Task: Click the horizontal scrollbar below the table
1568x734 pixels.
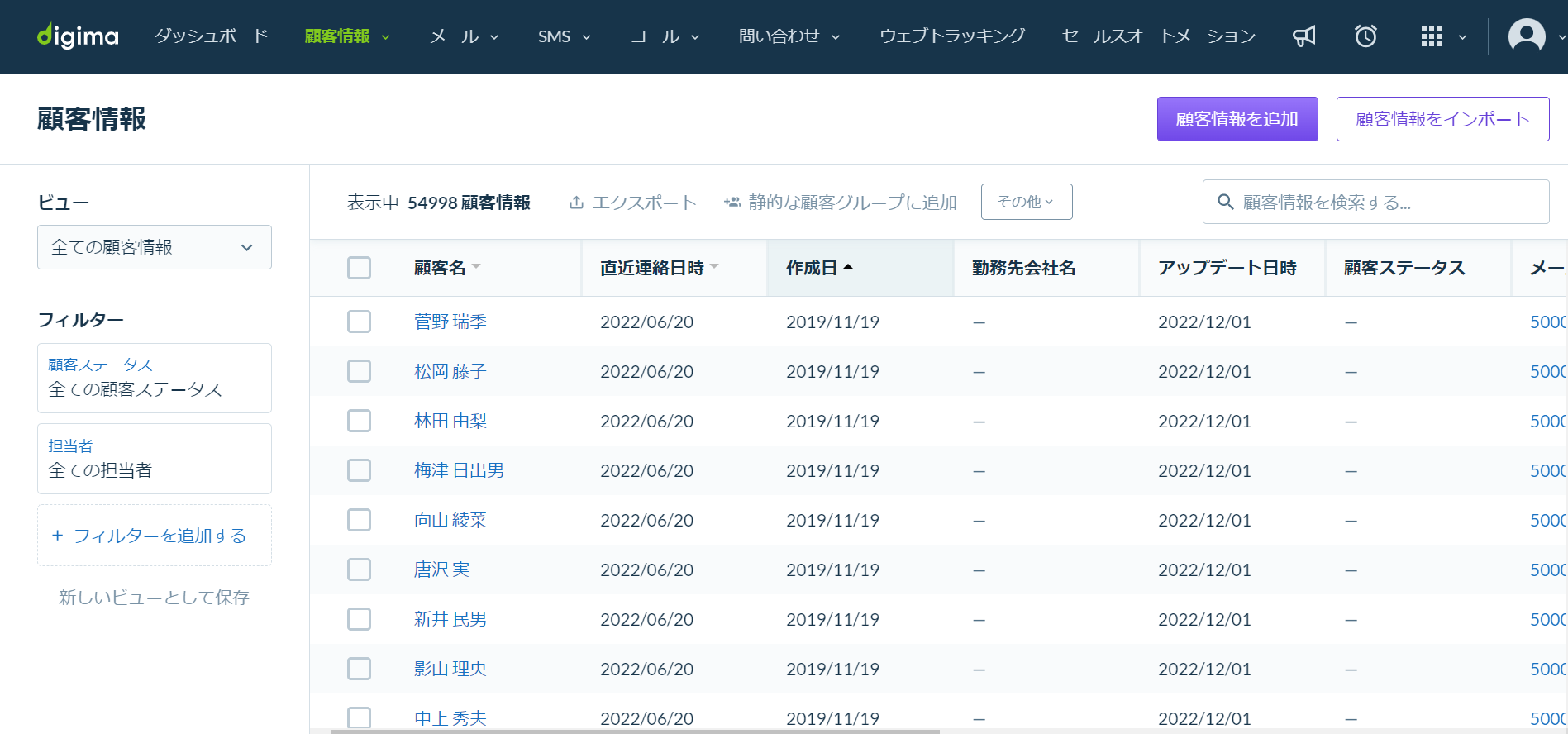Action: pos(635,732)
